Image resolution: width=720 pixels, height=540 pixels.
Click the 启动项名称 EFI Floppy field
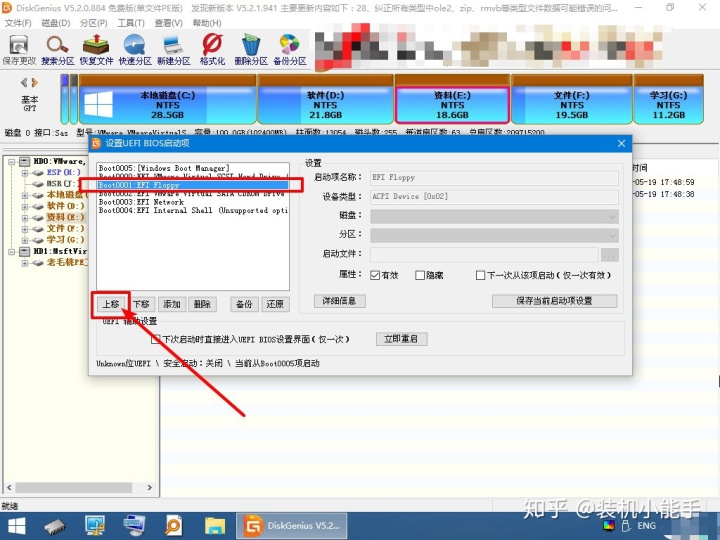point(494,178)
